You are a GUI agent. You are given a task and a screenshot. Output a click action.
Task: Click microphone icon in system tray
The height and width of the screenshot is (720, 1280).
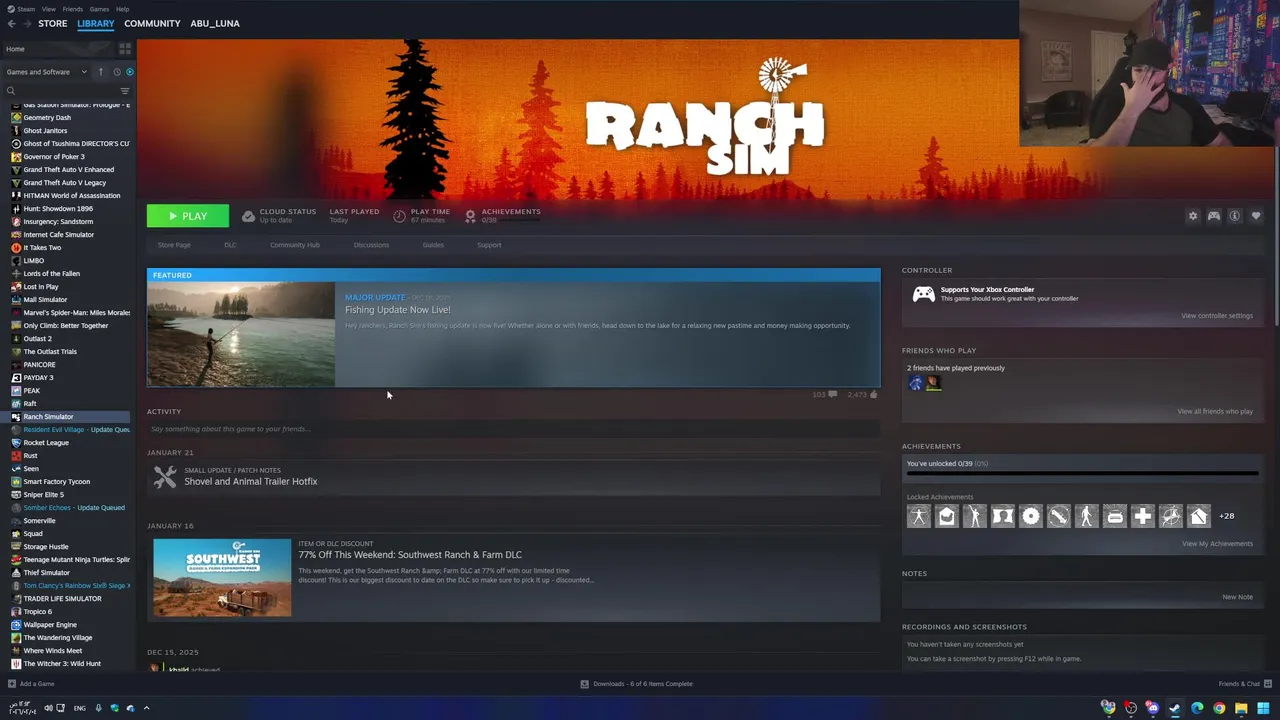click(98, 708)
